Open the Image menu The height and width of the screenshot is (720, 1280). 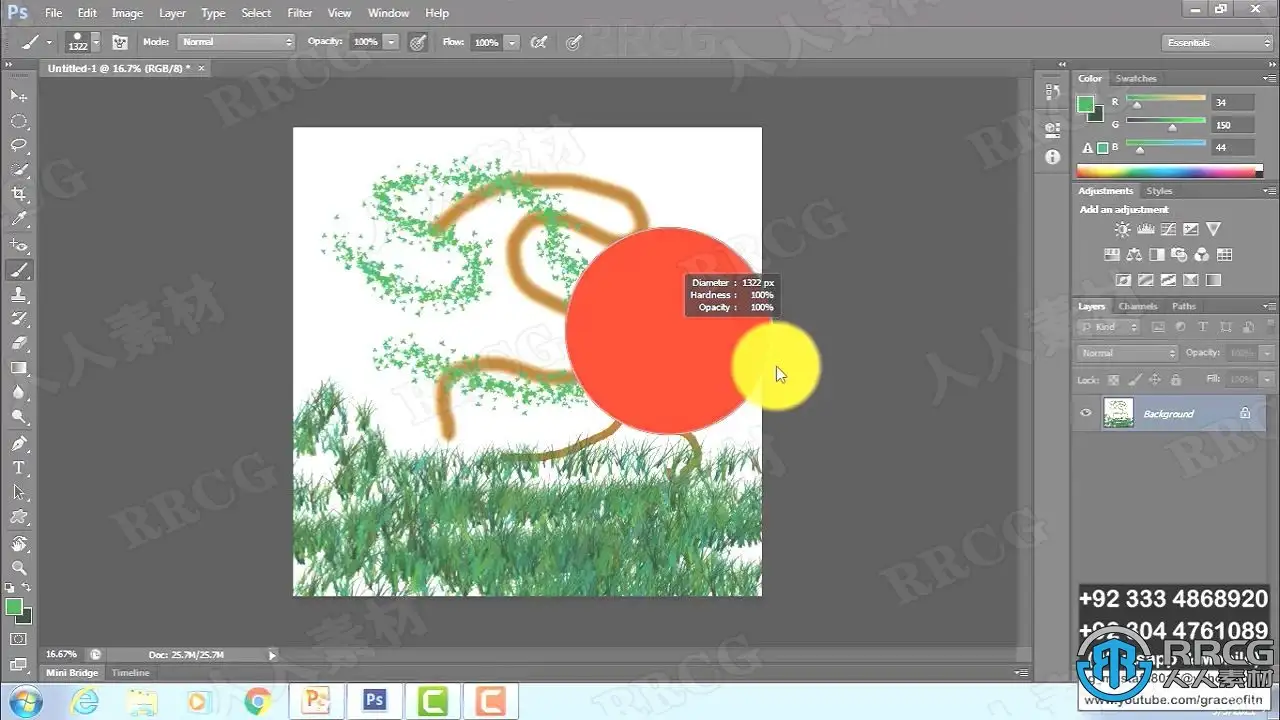pyautogui.click(x=127, y=13)
